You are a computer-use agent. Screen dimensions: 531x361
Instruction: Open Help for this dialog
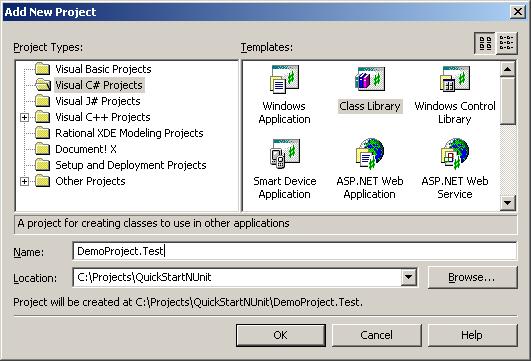pyautogui.click(x=472, y=335)
